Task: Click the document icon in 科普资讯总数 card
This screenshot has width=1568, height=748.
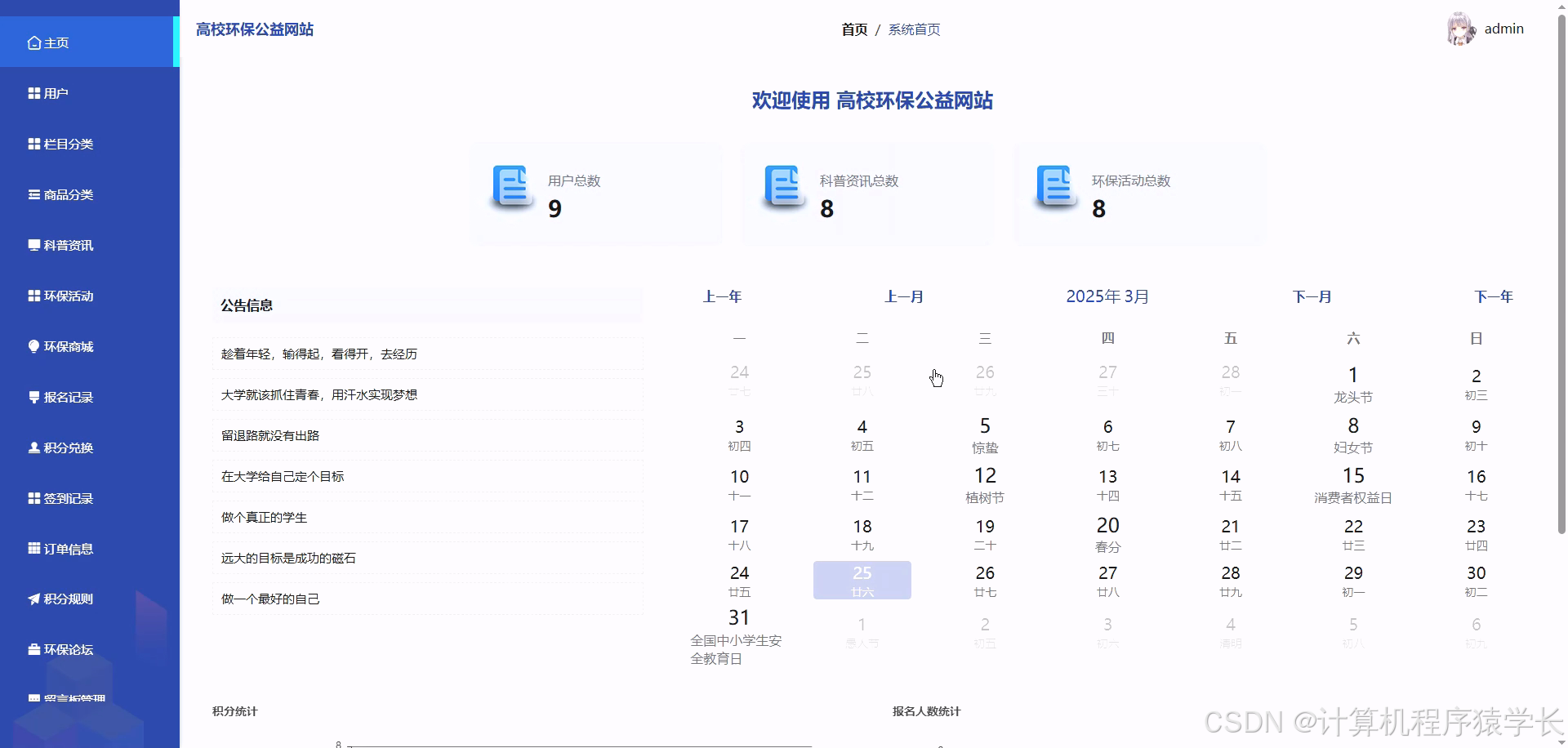Action: (784, 187)
